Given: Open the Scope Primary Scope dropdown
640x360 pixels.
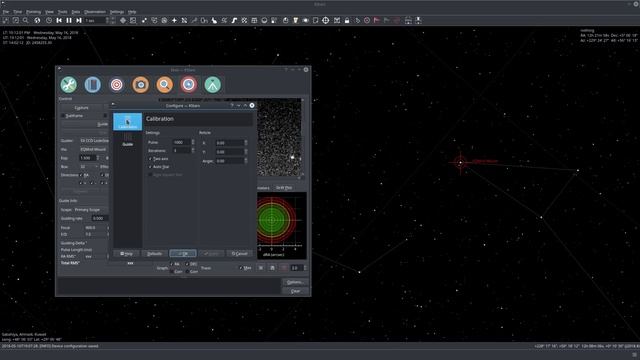Looking at the screenshot, I should [x=91, y=209].
